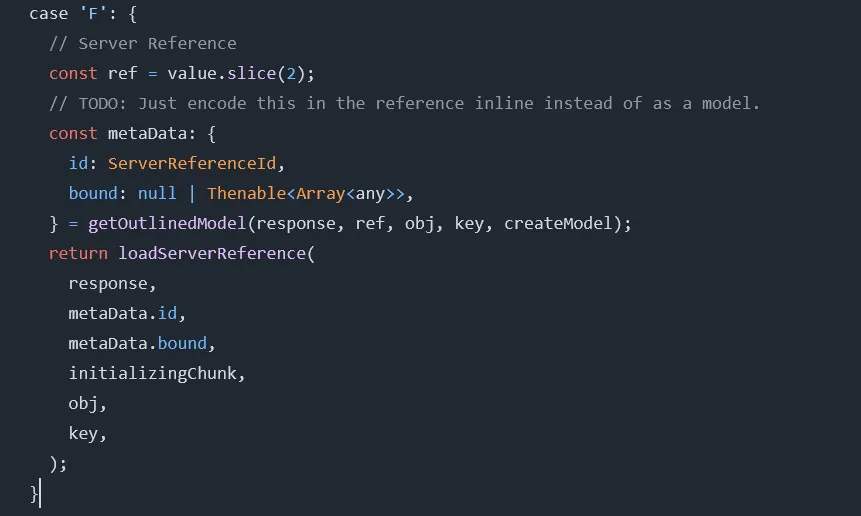This screenshot has width=861, height=516.
Task: Click the initializingChunk argument
Action: click(157, 374)
